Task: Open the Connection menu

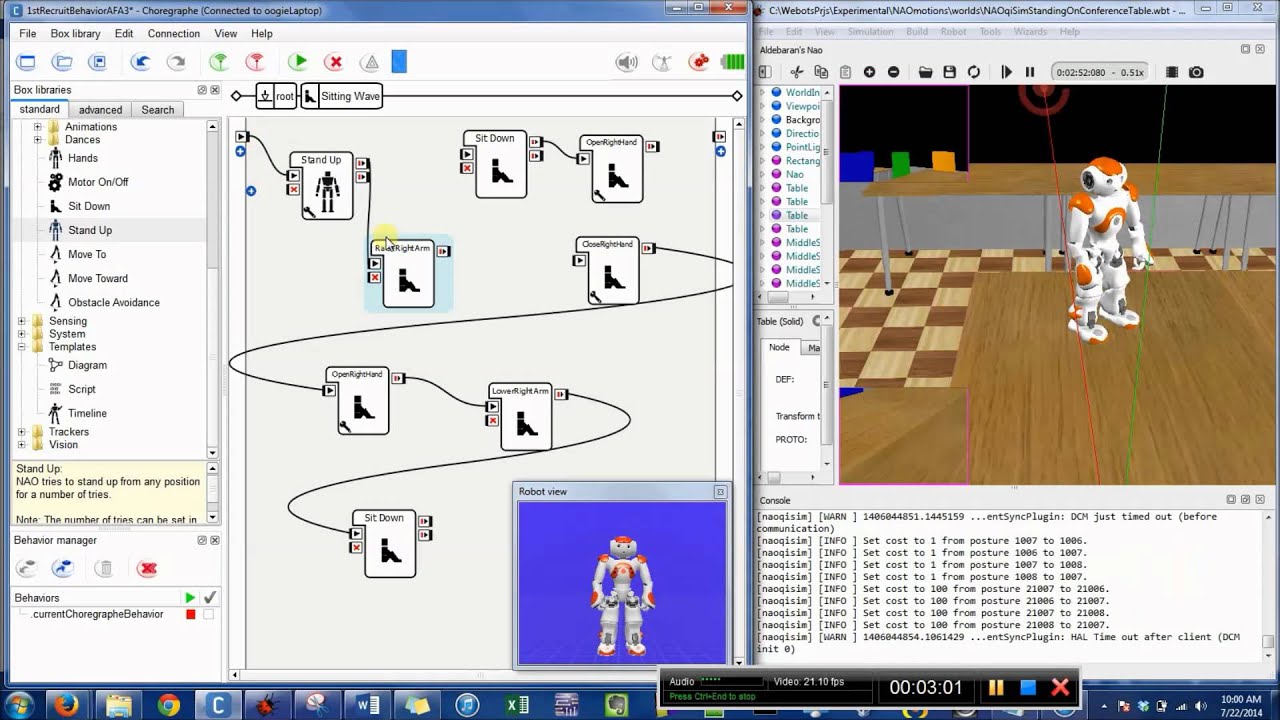Action: pyautogui.click(x=174, y=33)
